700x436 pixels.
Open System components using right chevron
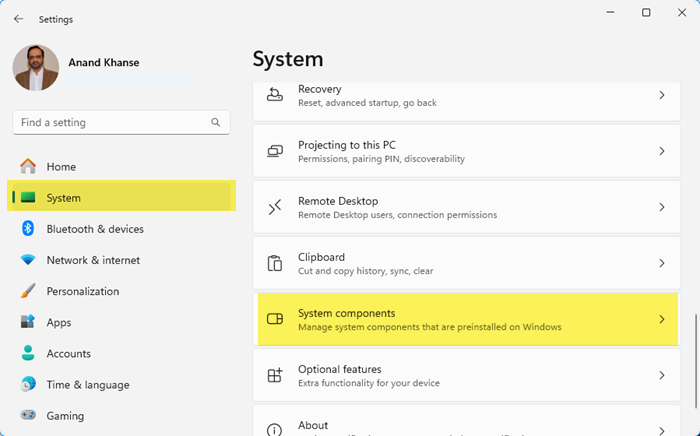pos(661,319)
